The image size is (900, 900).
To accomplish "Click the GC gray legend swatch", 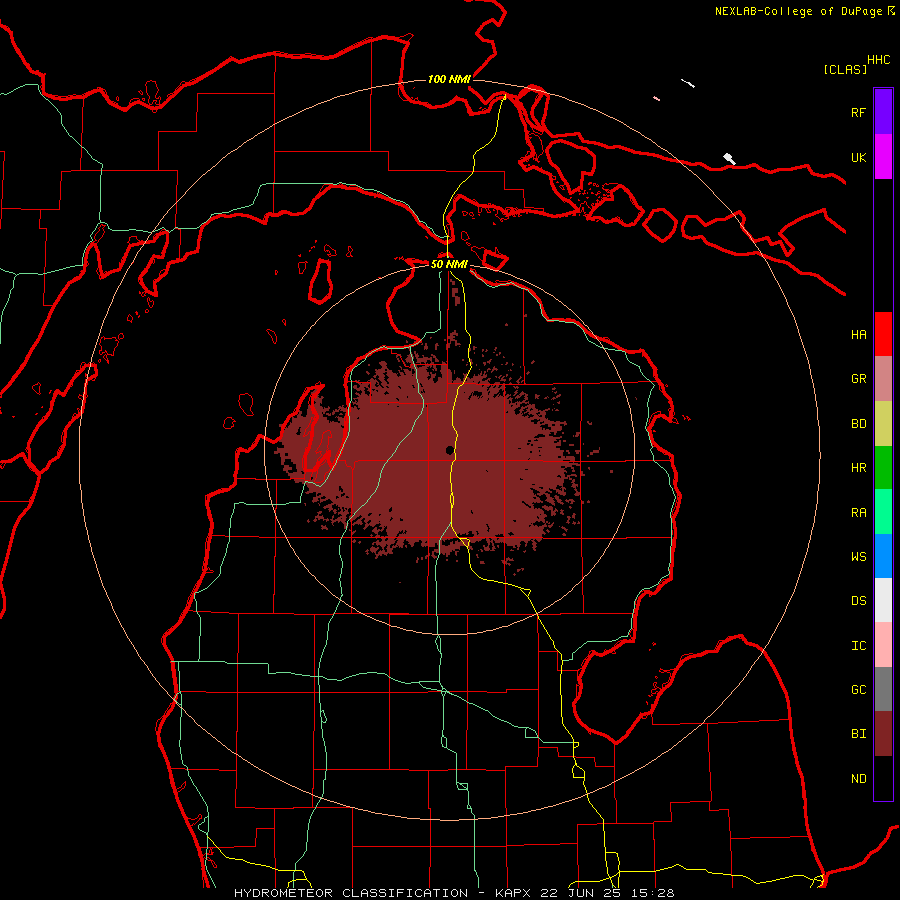I will [x=883, y=689].
